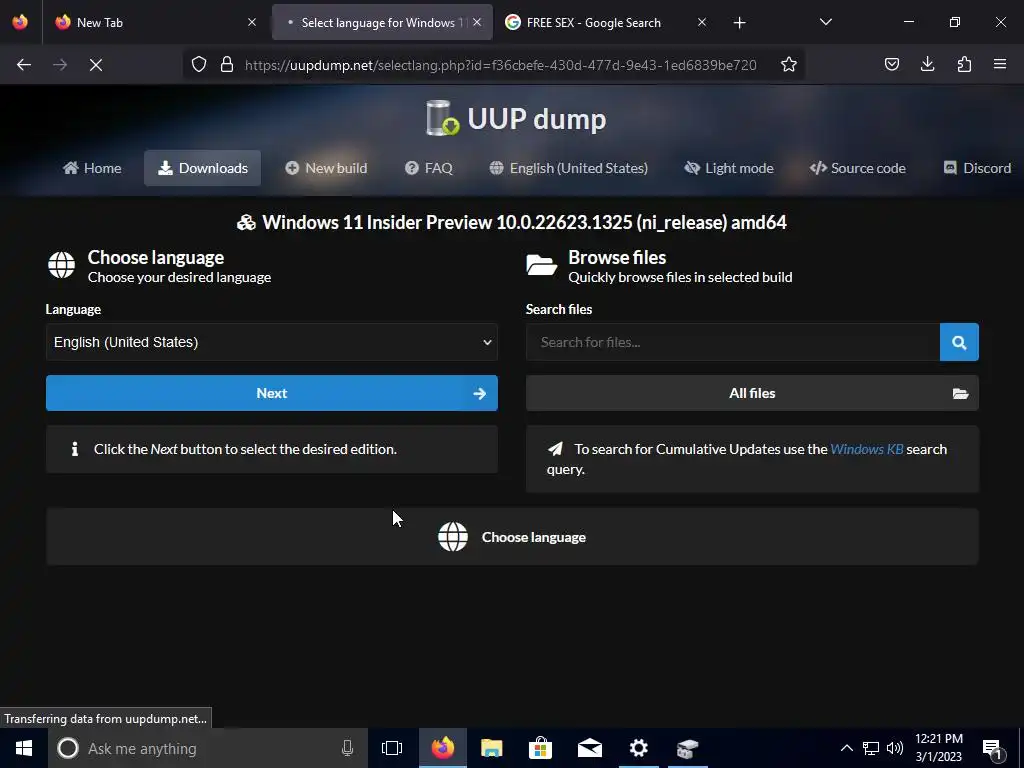The width and height of the screenshot is (1024, 768).
Task: Switch to the Google Search tab
Action: 605,22
